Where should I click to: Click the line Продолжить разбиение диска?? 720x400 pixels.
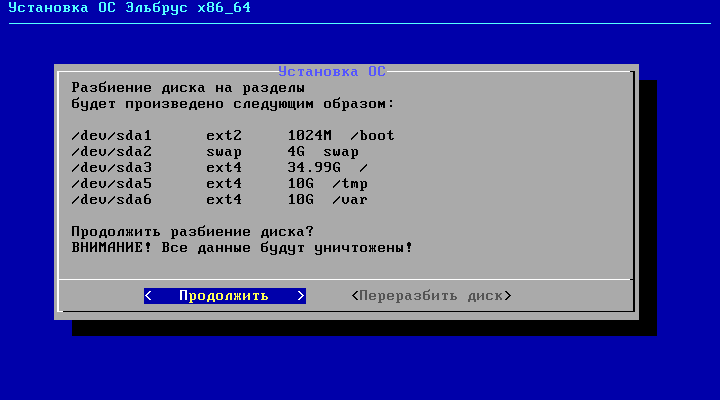(192, 231)
